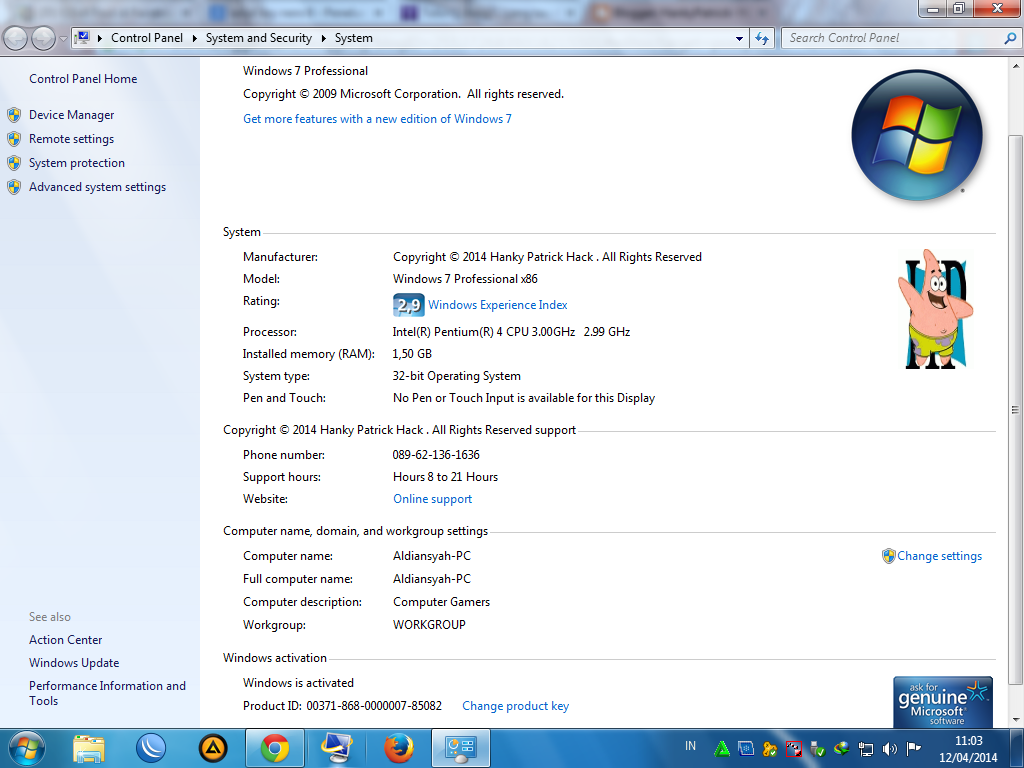Open System protection settings
The height and width of the screenshot is (768, 1024).
pos(77,163)
